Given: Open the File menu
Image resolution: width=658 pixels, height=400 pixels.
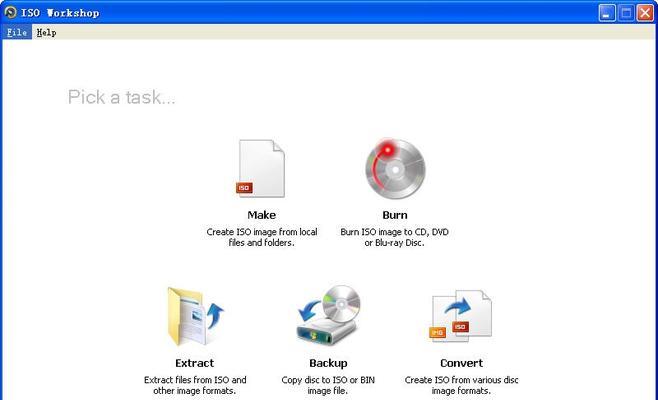Looking at the screenshot, I should [x=17, y=32].
